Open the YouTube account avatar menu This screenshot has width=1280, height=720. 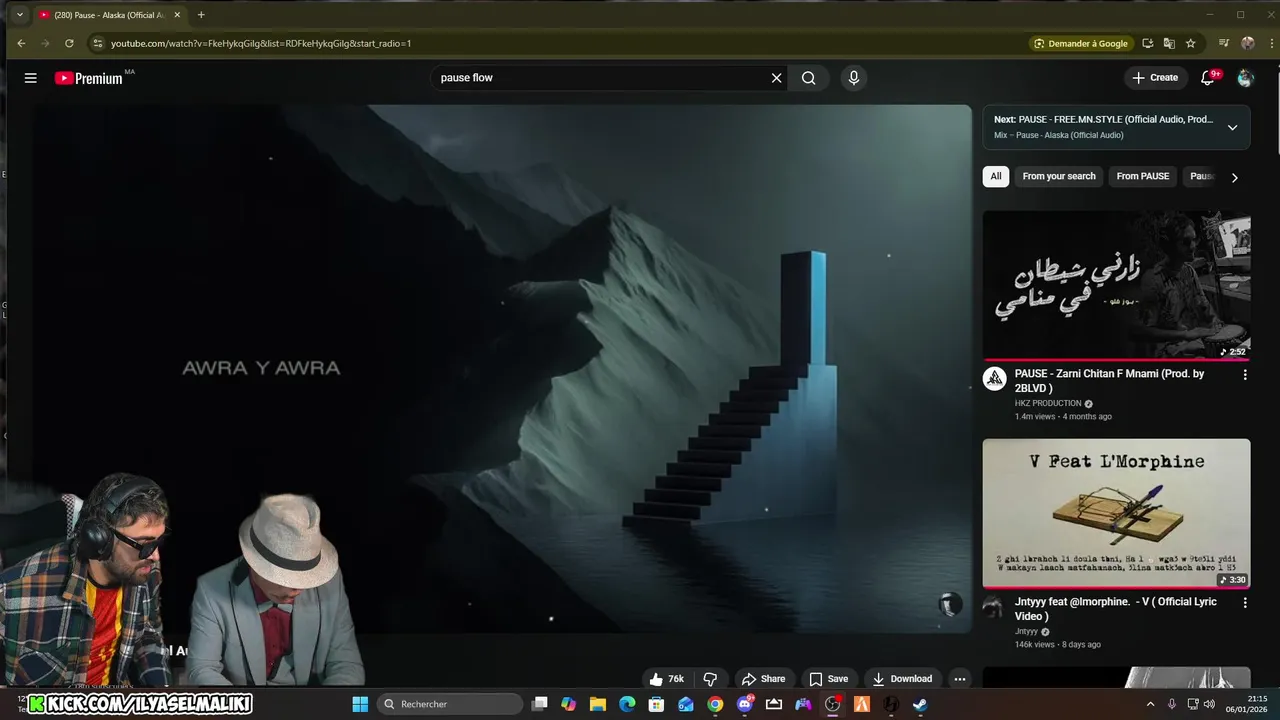[x=1245, y=78]
